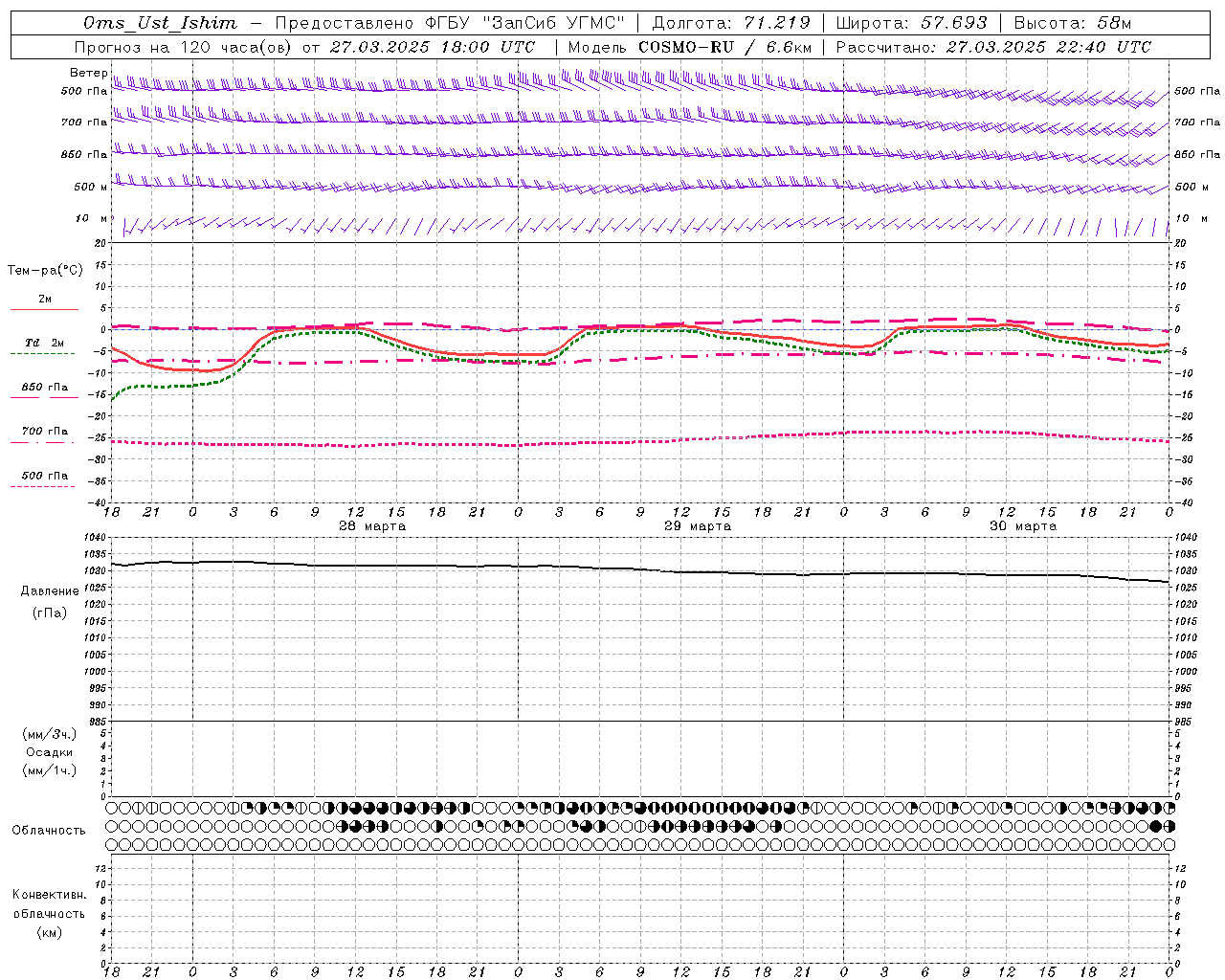Viewport: 1225px width, 980px height.
Task: Click the '30 марта' date label
Action: click(1023, 526)
